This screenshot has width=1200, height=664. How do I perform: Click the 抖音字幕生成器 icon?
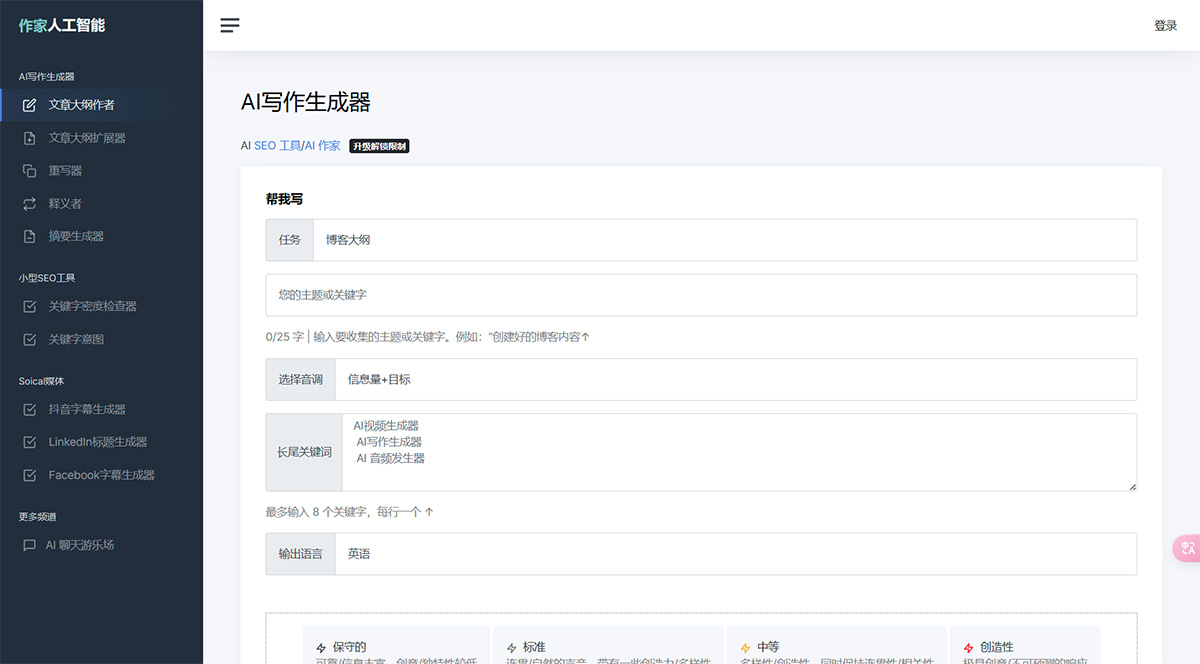click(31, 409)
